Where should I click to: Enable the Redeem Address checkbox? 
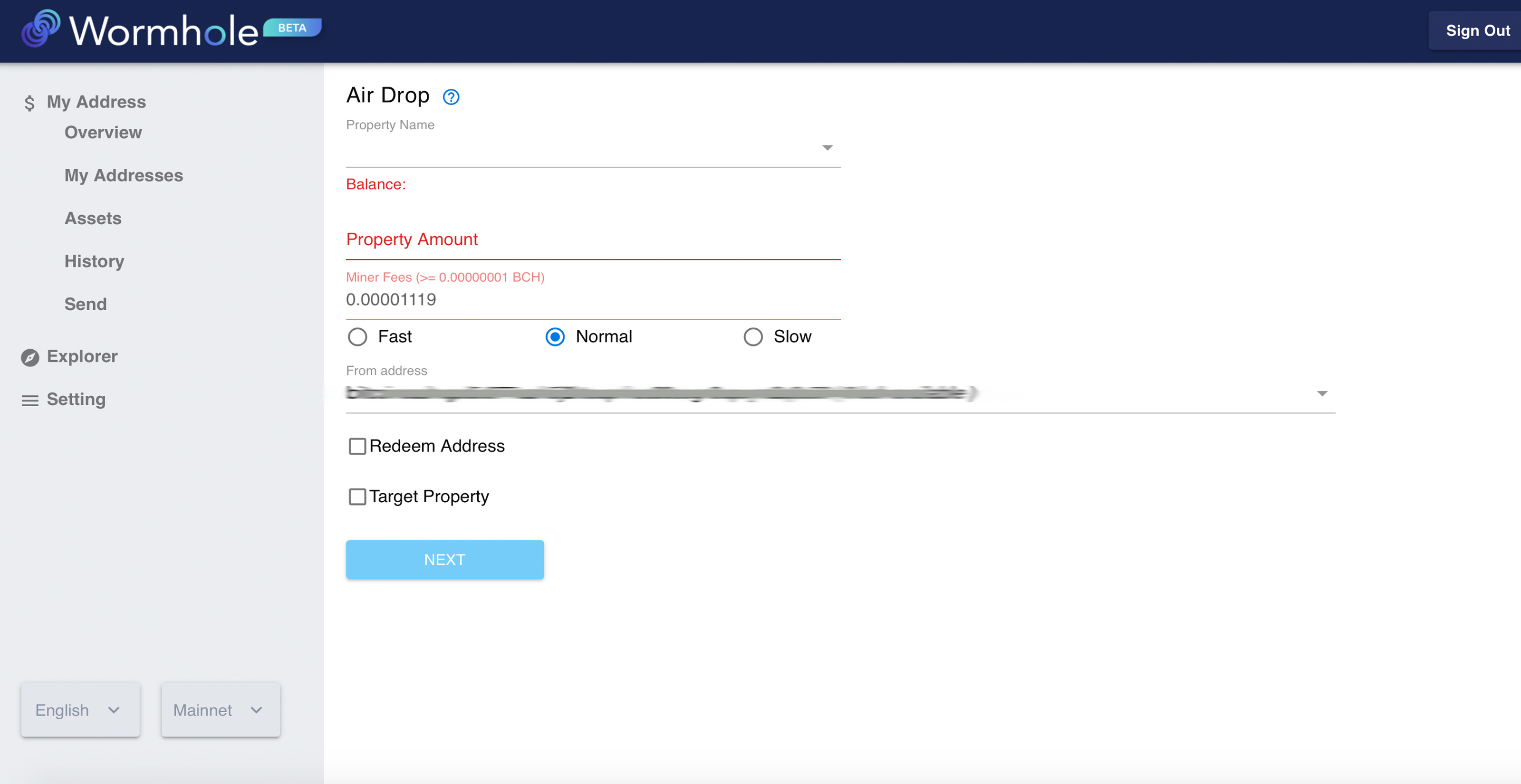click(357, 446)
